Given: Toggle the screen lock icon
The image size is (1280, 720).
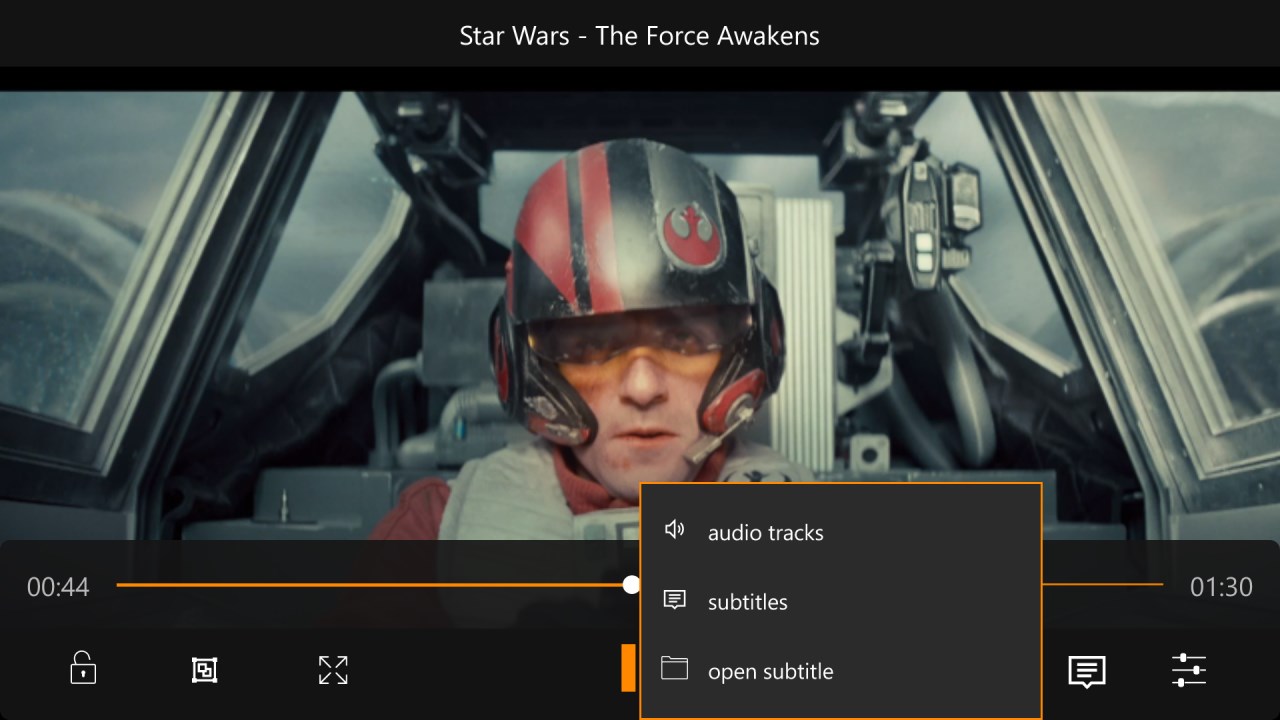Looking at the screenshot, I should tap(82, 670).
